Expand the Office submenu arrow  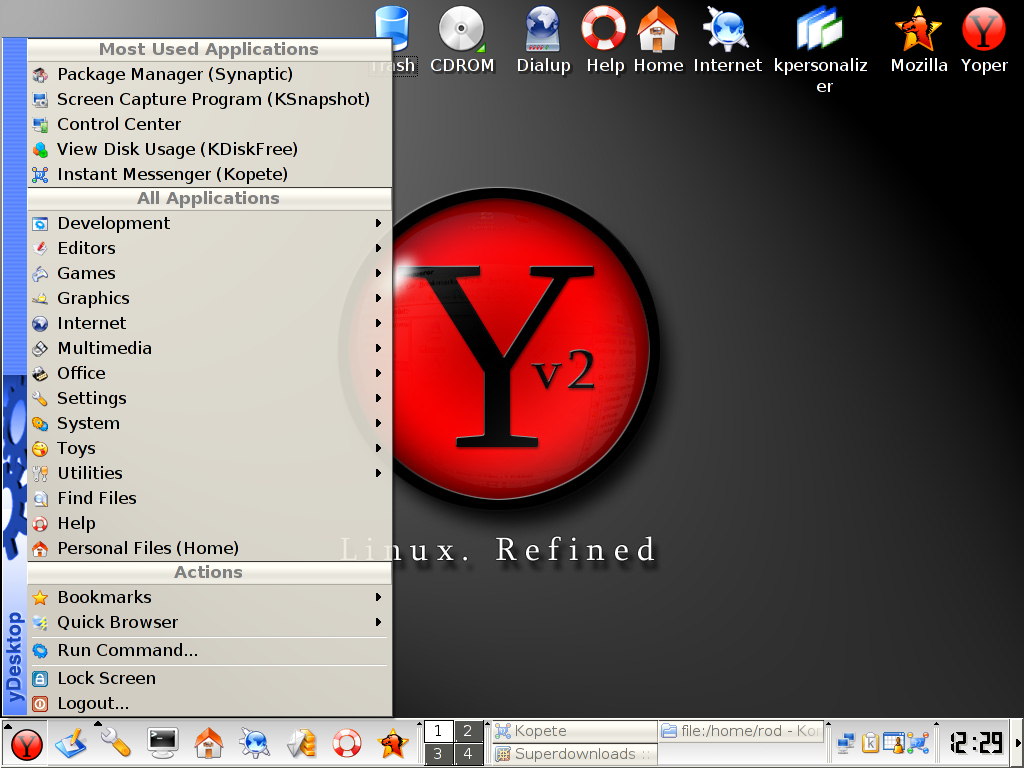pyautogui.click(x=378, y=373)
